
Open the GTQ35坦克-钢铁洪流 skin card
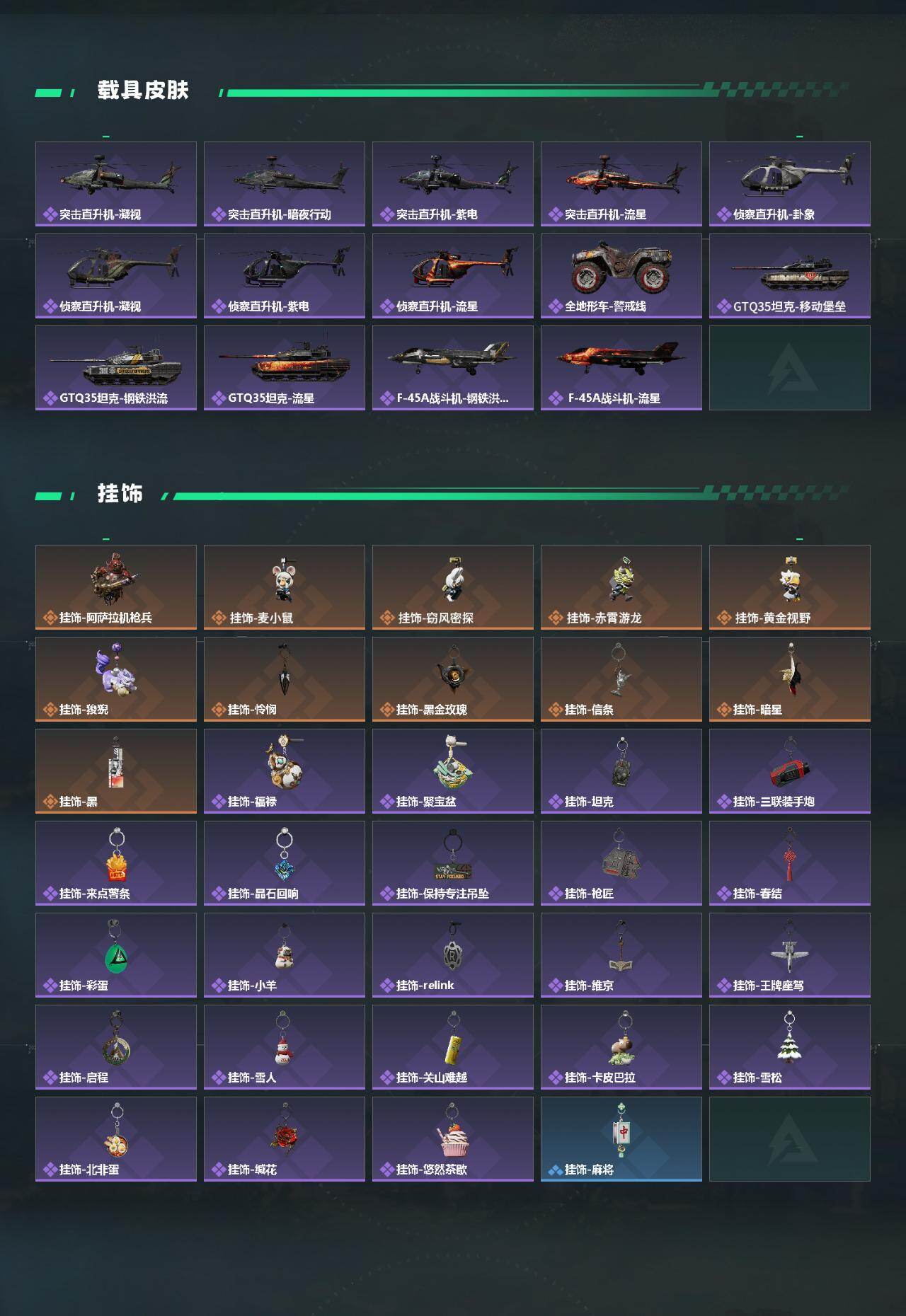[116, 368]
